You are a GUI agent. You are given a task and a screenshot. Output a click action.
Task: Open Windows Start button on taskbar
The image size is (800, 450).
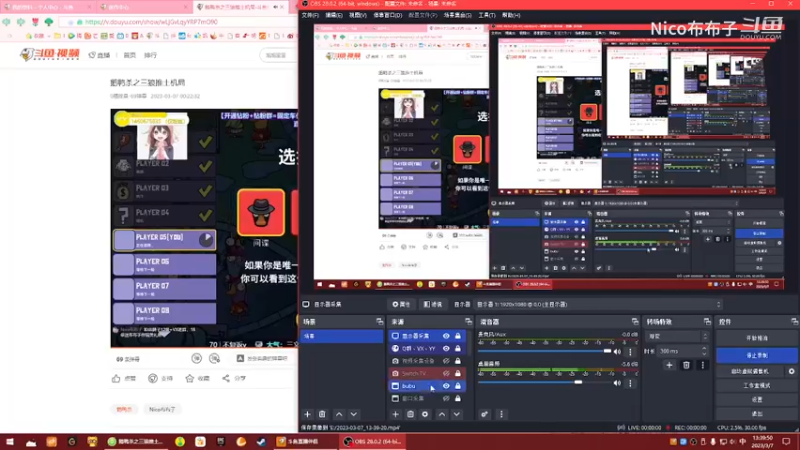coord(10,442)
